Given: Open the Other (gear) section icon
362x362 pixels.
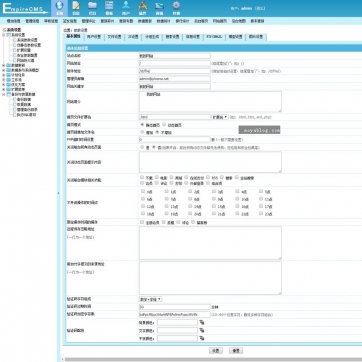Looking at the screenshot, I should 176,8.
